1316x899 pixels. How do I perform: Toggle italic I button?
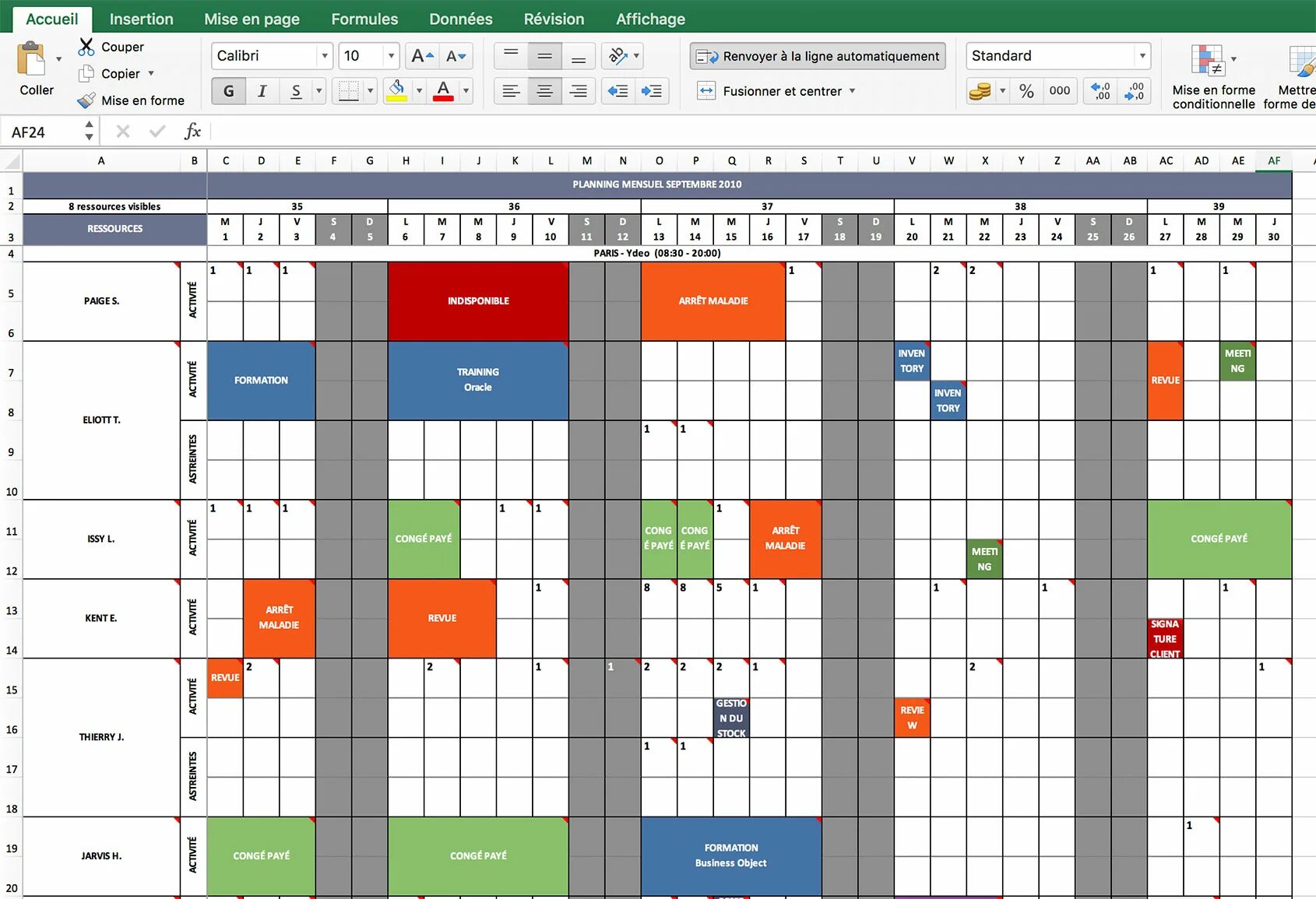click(262, 91)
